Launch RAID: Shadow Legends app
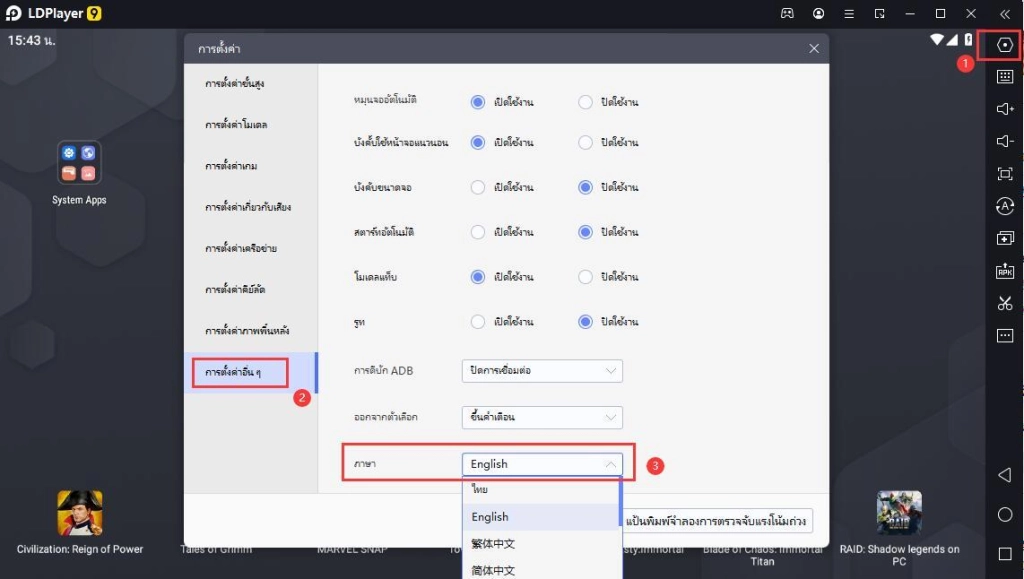The height and width of the screenshot is (579, 1024). point(898,513)
